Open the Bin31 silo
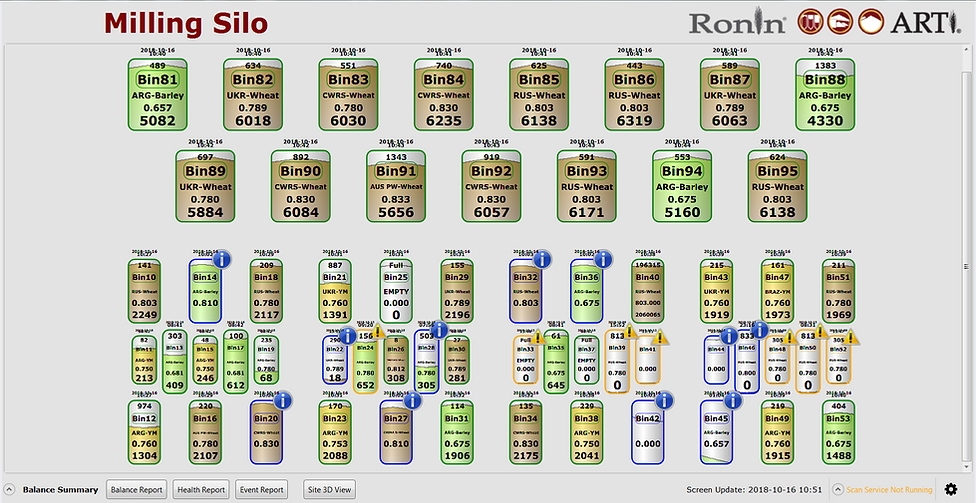976x503 pixels. pyautogui.click(x=457, y=432)
